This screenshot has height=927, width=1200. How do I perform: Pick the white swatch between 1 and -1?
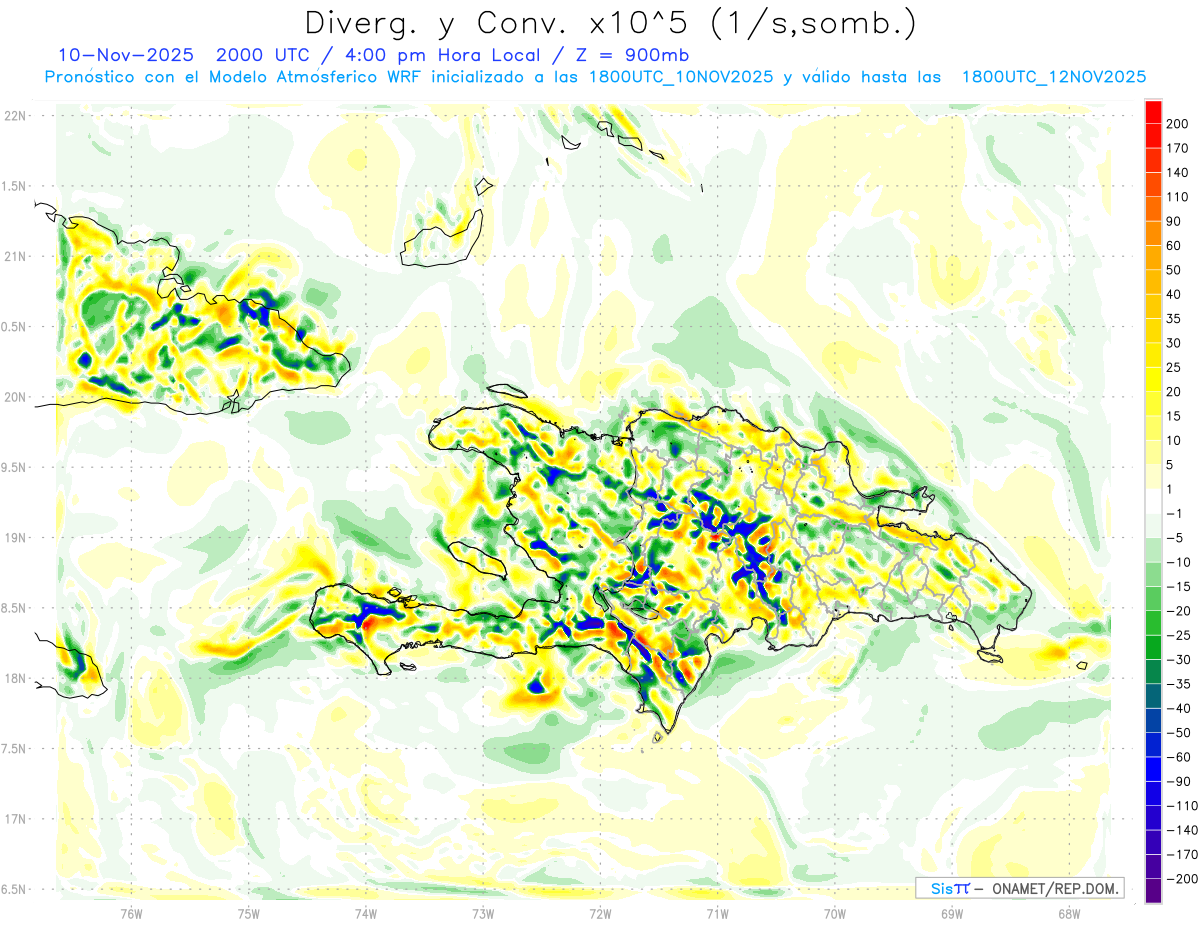pyautogui.click(x=1154, y=501)
